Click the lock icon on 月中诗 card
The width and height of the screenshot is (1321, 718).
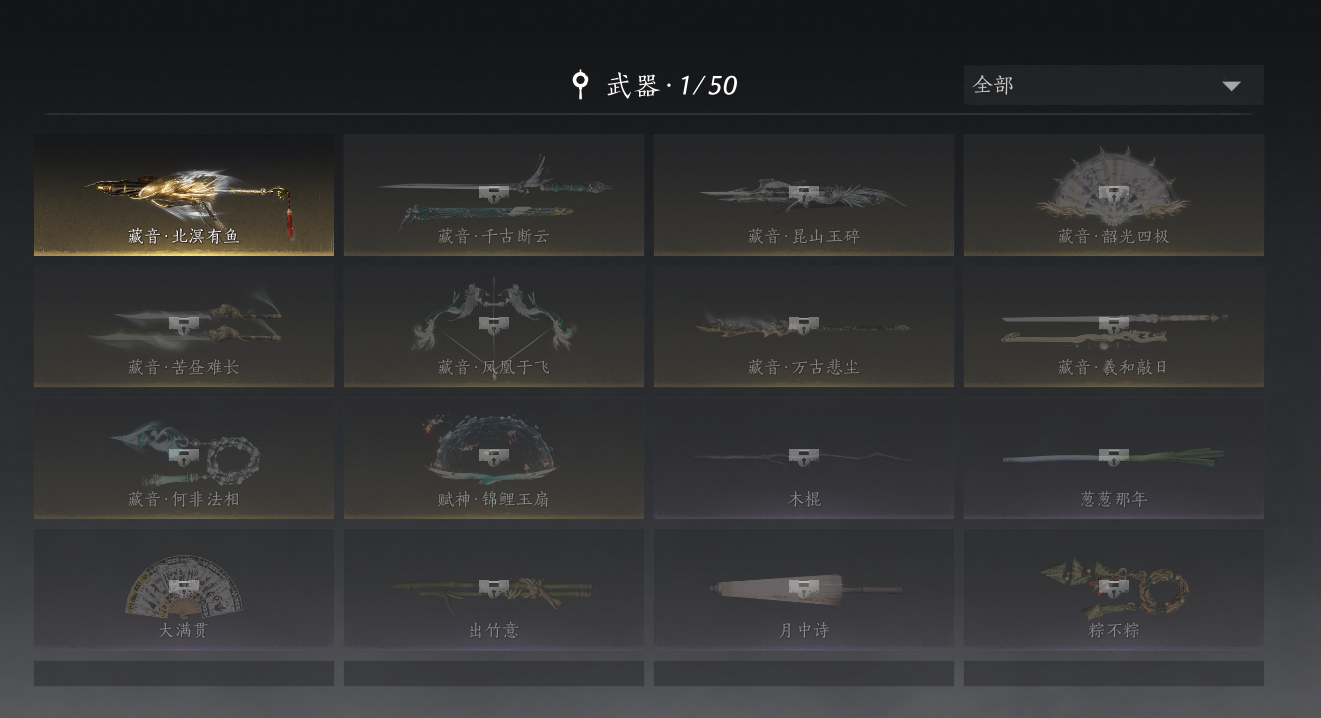click(804, 586)
